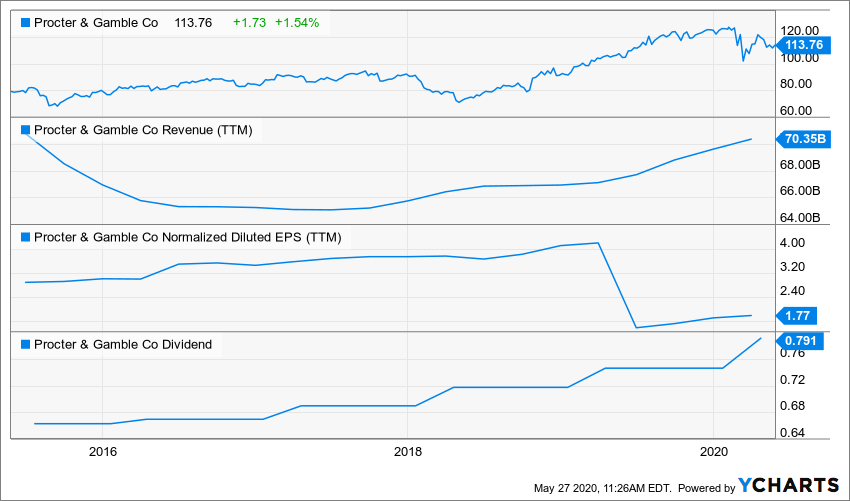Click the +1.73 price change value
Viewport: 850px width, 501px height.
[x=249, y=23]
